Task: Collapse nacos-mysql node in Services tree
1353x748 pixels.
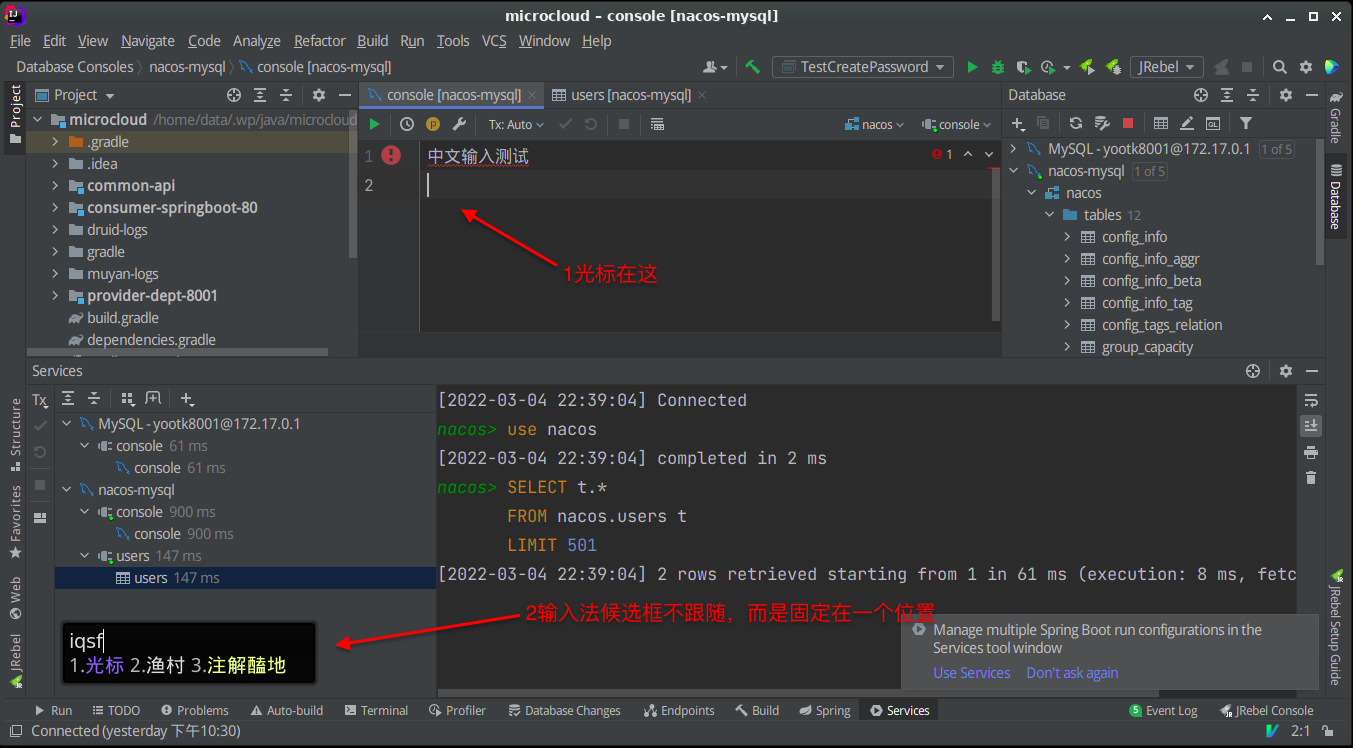Action: 67,490
